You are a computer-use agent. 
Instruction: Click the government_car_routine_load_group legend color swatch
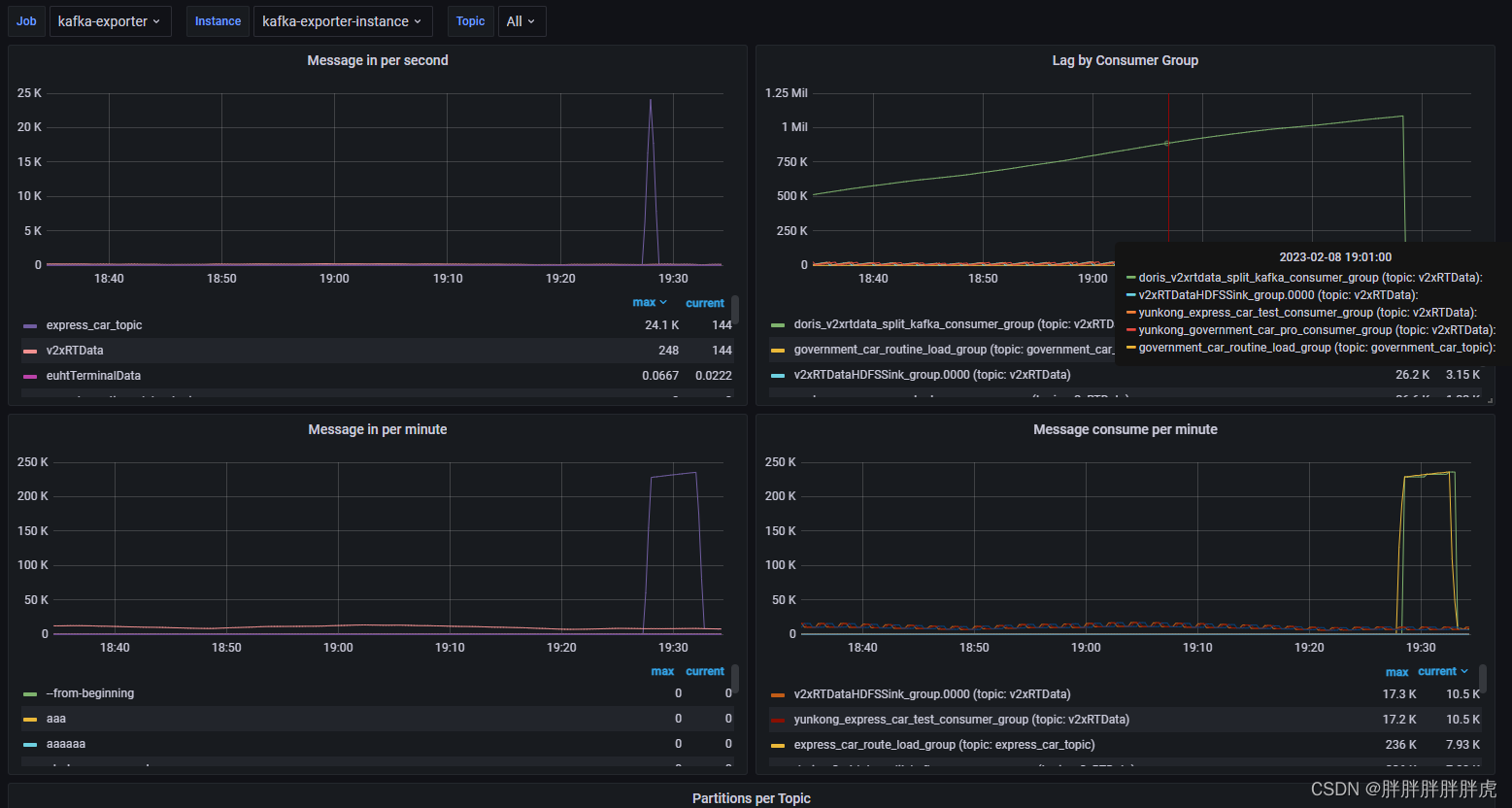(x=778, y=351)
